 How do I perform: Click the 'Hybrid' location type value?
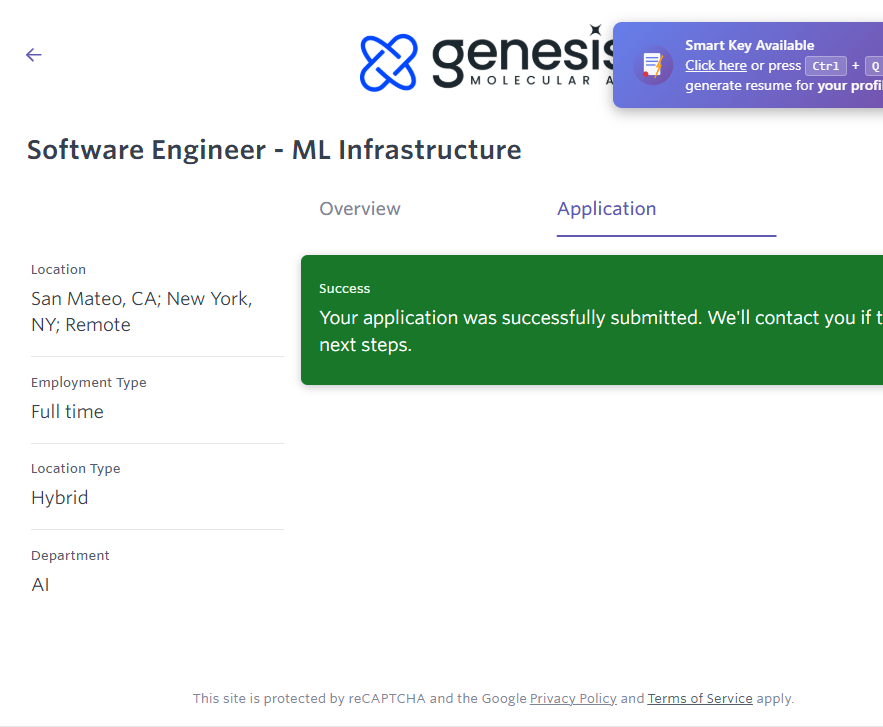tap(59, 498)
